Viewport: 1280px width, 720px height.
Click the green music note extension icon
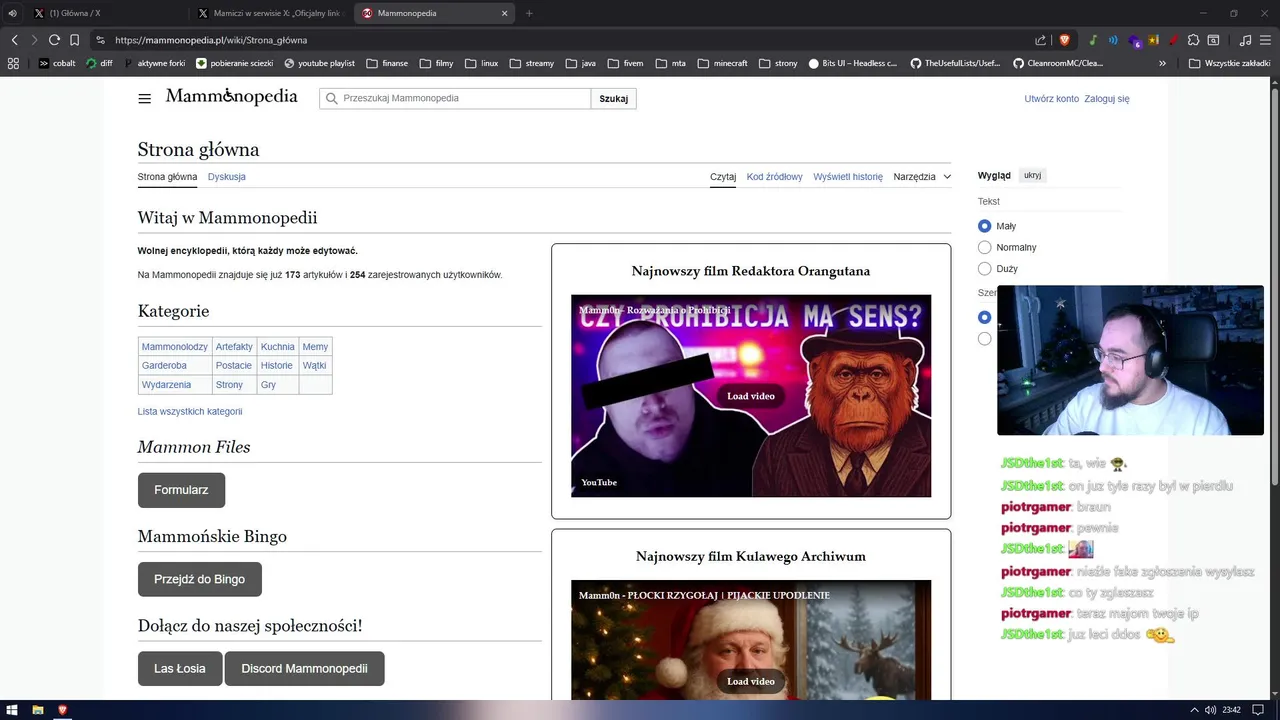pos(1093,40)
